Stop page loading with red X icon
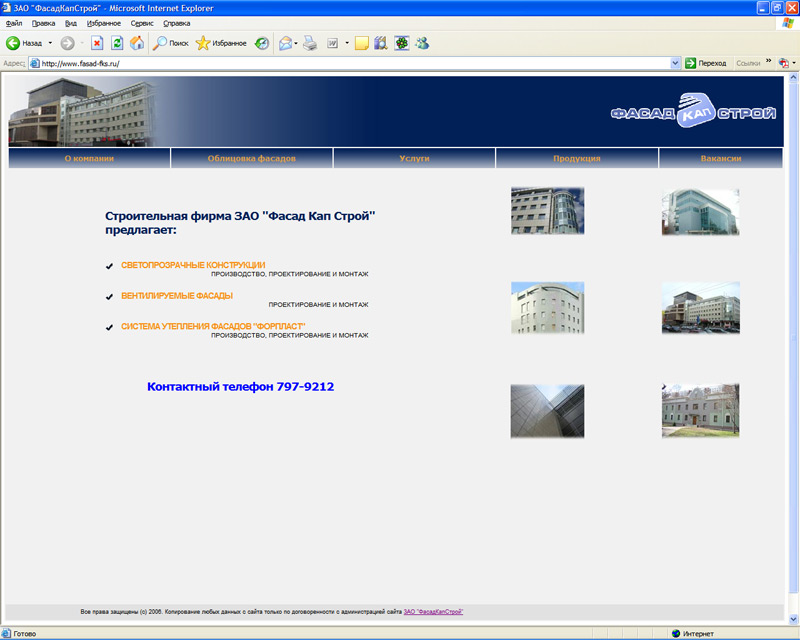This screenshot has height=640, width=800. pos(97,43)
